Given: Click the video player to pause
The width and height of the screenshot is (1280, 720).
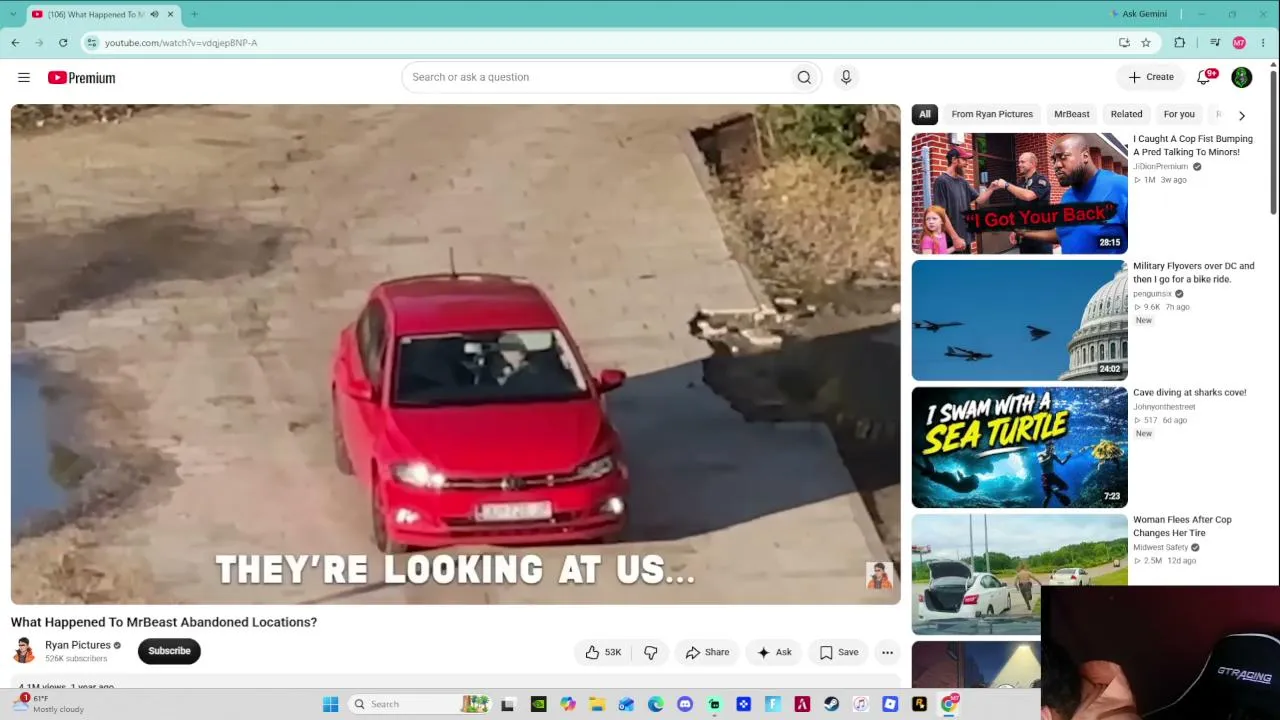Looking at the screenshot, I should pos(455,354).
